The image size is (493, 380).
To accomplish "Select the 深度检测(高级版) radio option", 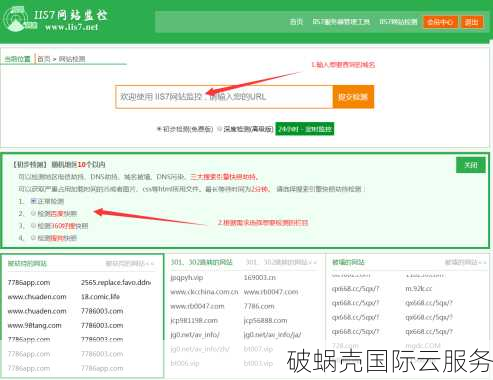I will [x=219, y=129].
